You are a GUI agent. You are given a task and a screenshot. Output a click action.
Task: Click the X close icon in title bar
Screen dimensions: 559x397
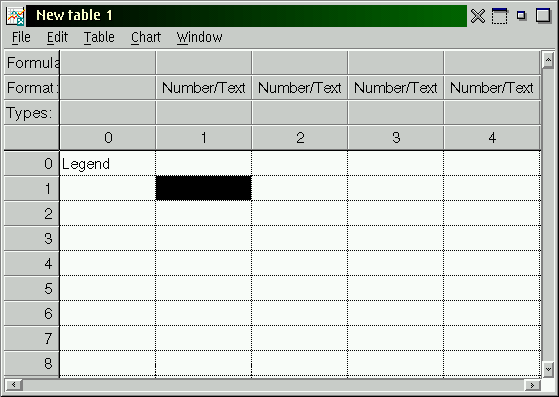click(x=478, y=16)
